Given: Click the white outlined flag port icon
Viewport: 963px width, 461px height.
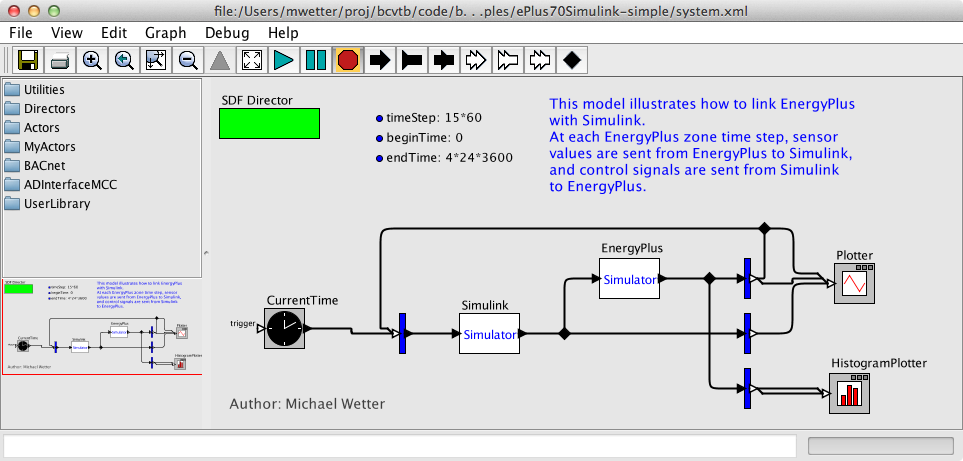Looking at the screenshot, I should click(x=507, y=60).
